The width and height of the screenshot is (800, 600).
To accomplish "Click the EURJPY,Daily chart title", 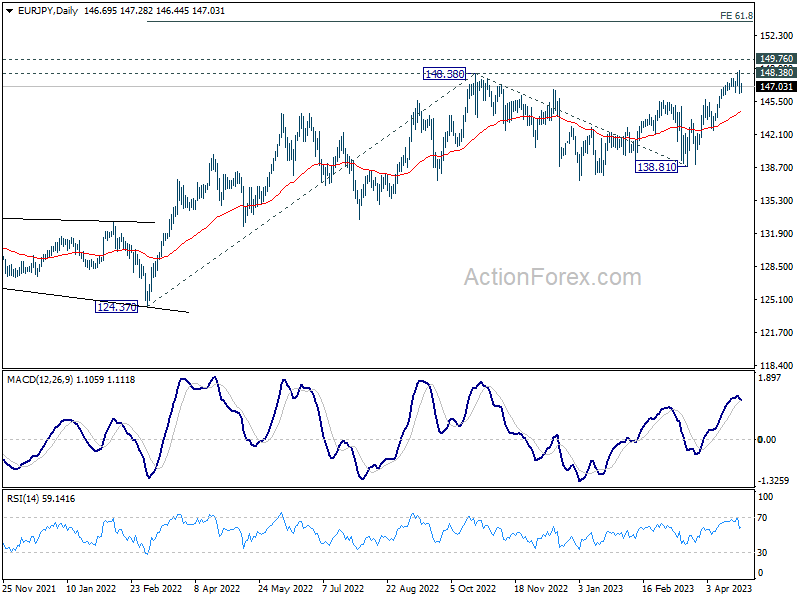I will [48, 11].
